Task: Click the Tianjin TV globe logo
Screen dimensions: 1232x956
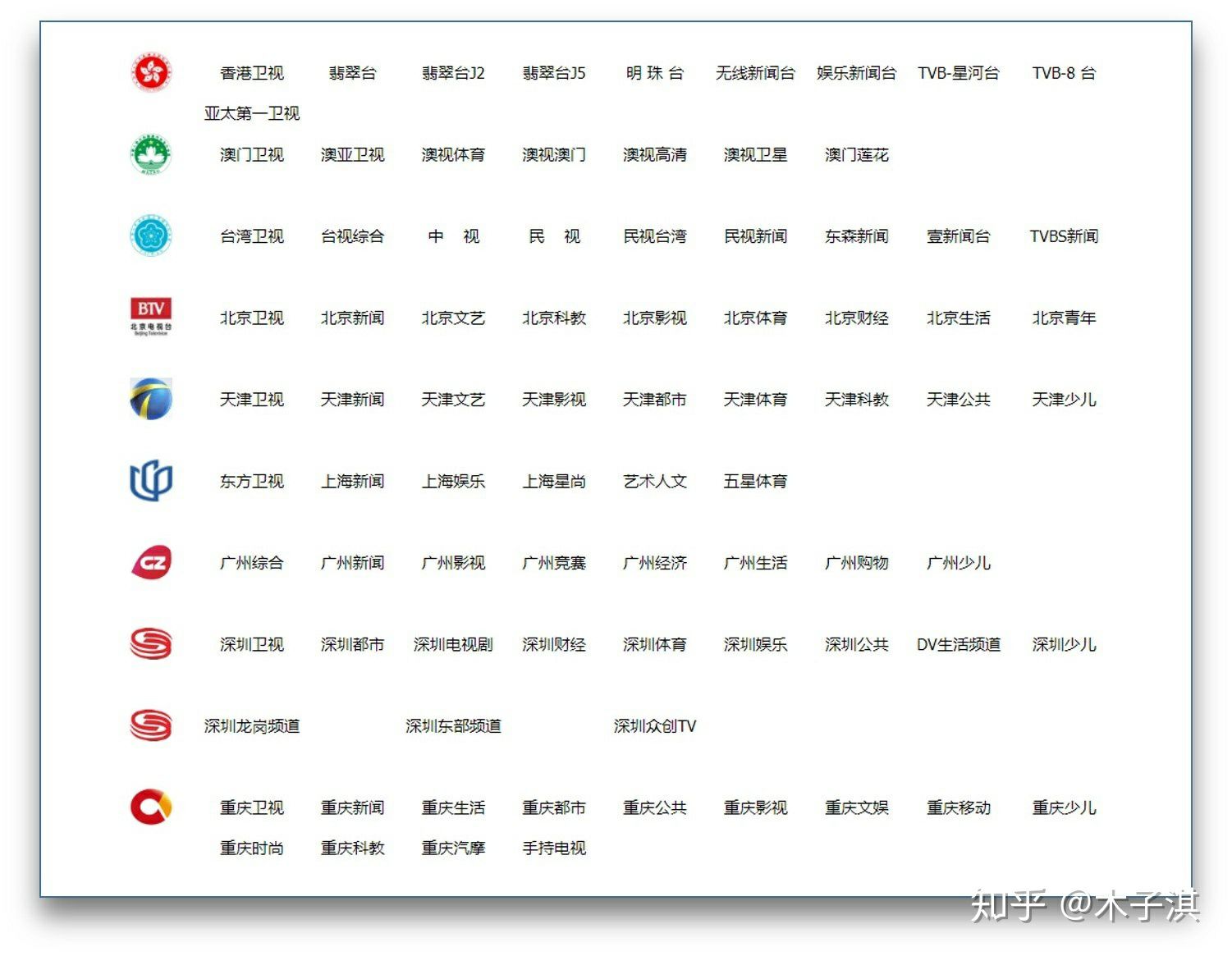Action: (x=151, y=399)
